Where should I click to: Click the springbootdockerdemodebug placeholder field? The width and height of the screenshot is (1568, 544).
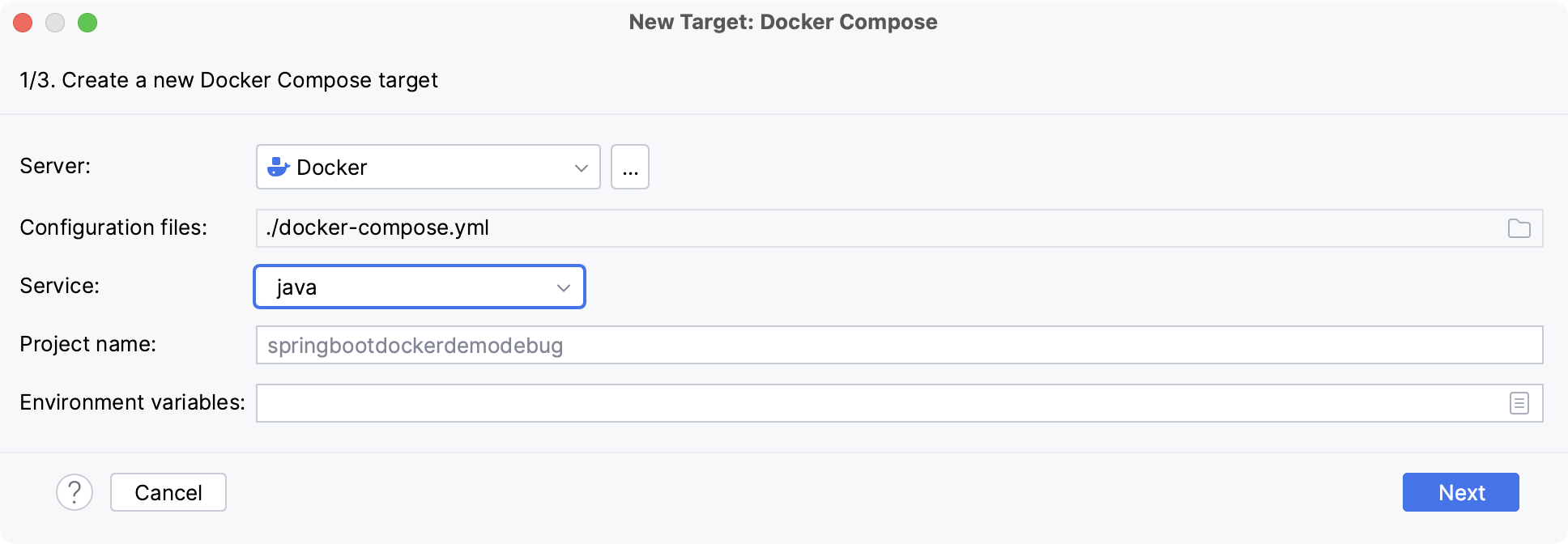tap(416, 345)
